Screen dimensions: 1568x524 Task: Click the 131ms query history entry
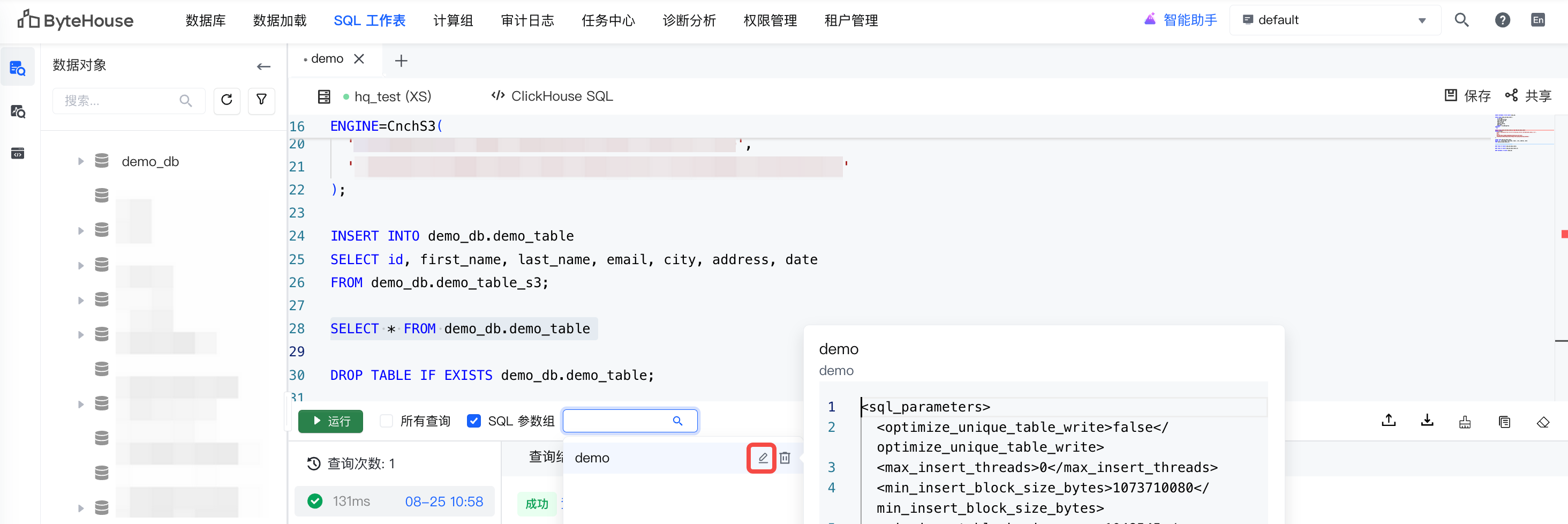(x=395, y=501)
